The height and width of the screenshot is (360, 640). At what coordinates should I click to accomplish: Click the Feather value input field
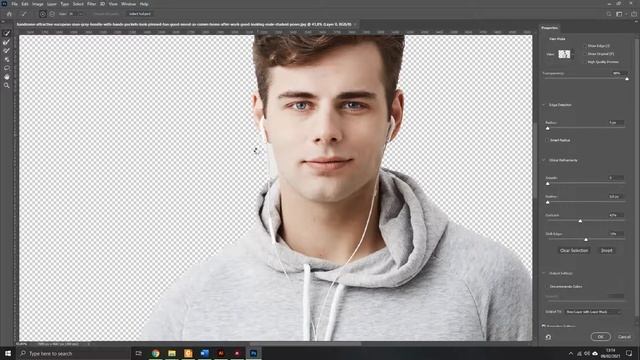tap(616, 196)
